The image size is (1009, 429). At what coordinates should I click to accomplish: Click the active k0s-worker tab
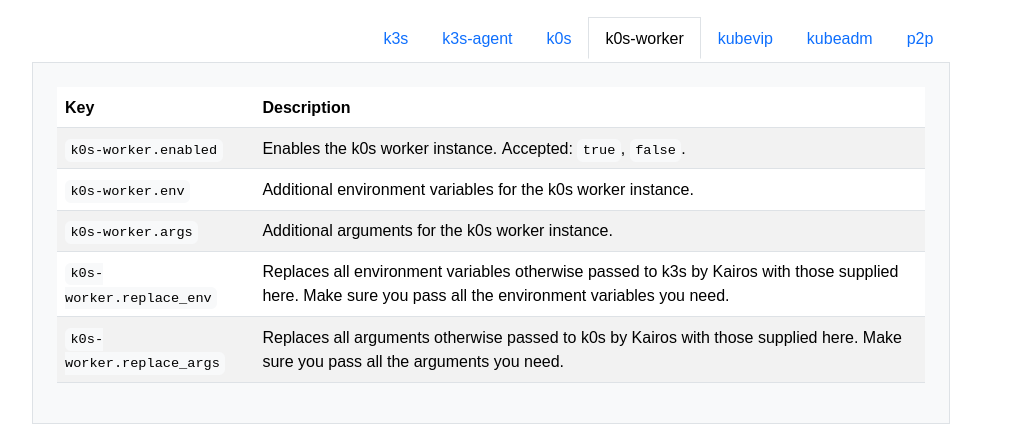[x=644, y=39]
